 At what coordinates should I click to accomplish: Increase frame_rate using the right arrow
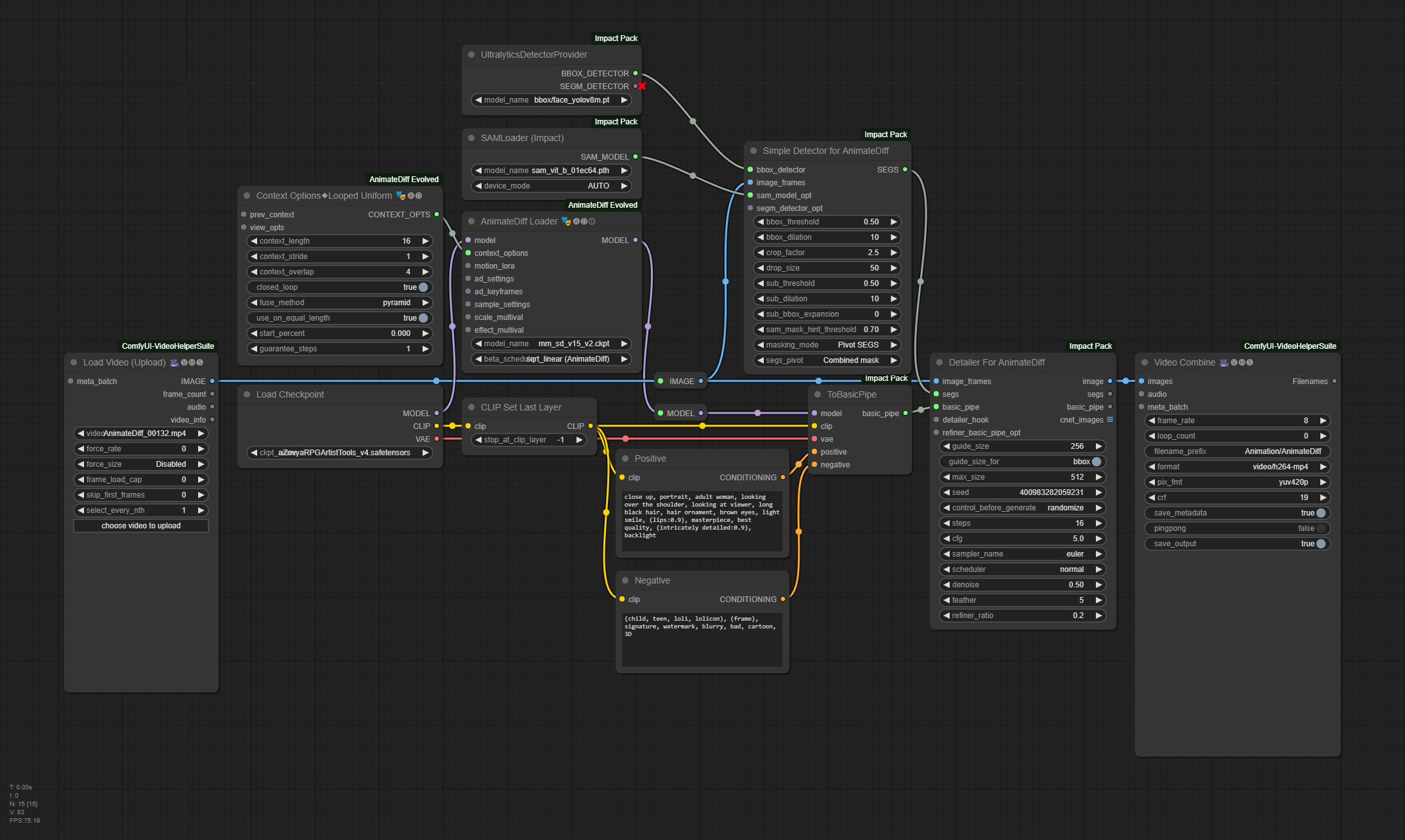[x=1323, y=421]
